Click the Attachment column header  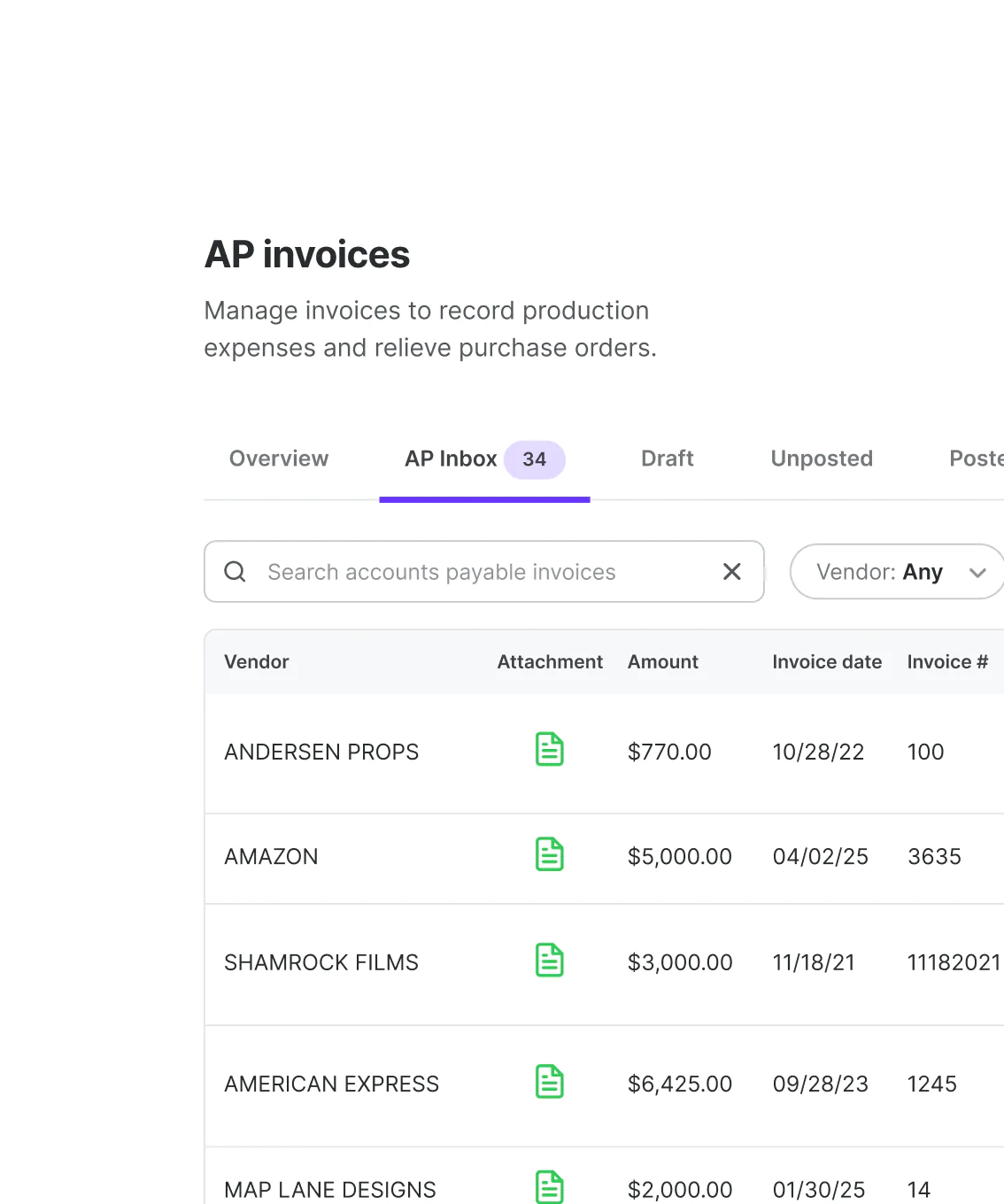tap(550, 662)
